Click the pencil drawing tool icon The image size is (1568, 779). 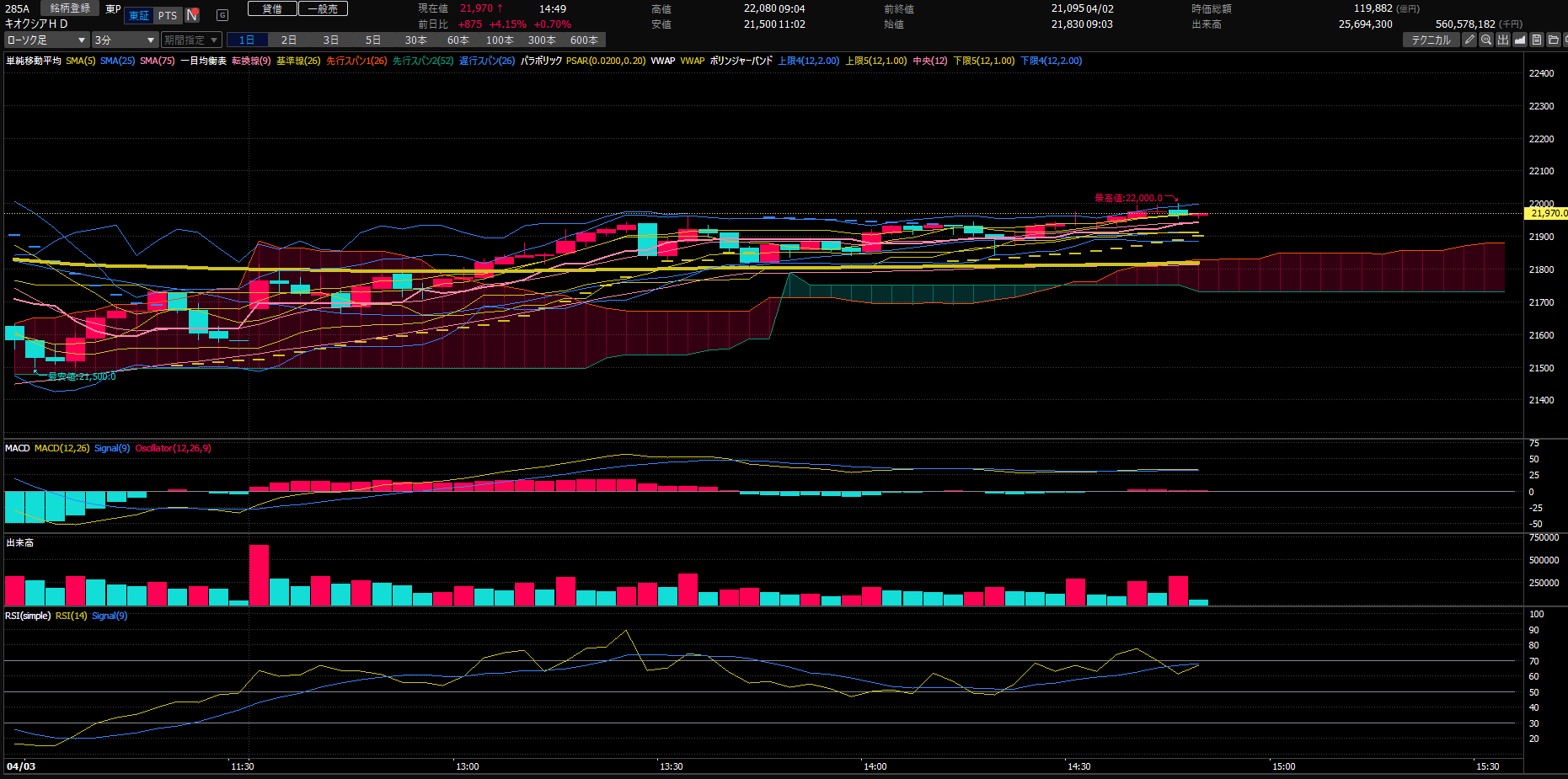click(1469, 40)
